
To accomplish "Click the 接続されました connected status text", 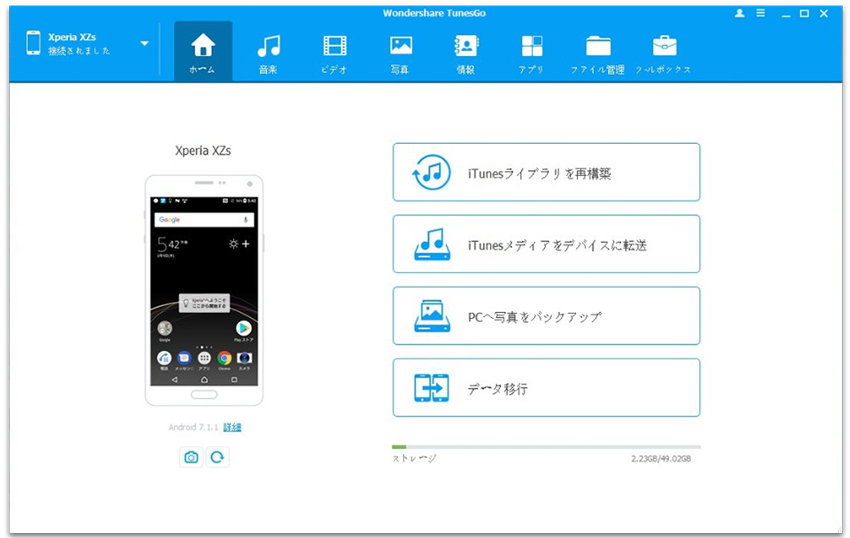I will (79, 51).
